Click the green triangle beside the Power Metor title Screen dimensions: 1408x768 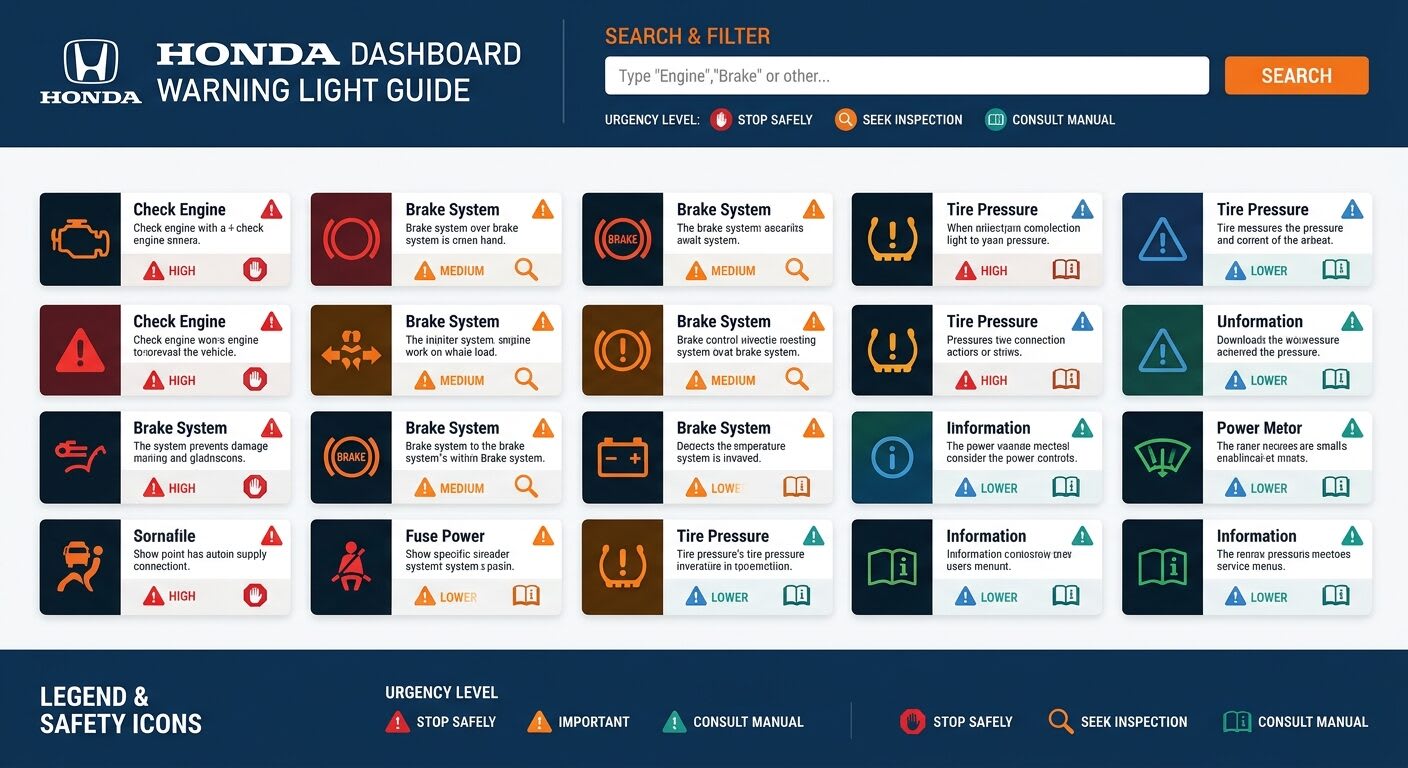point(1352,428)
